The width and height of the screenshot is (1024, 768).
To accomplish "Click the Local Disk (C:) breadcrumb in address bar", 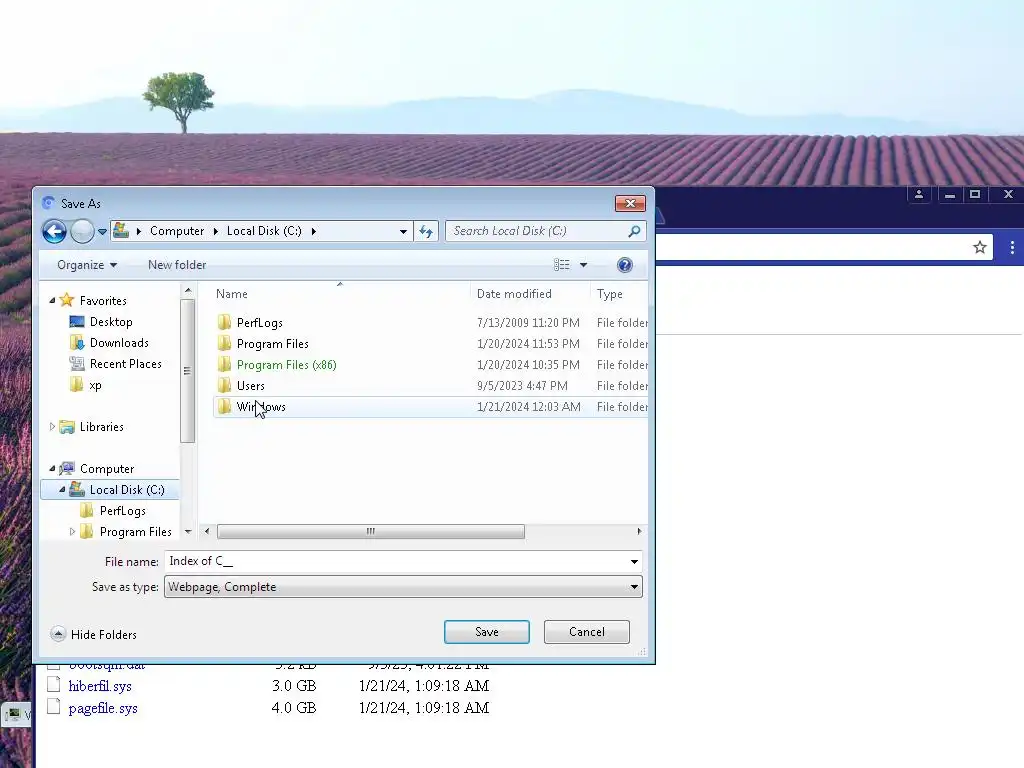I will pyautogui.click(x=264, y=231).
